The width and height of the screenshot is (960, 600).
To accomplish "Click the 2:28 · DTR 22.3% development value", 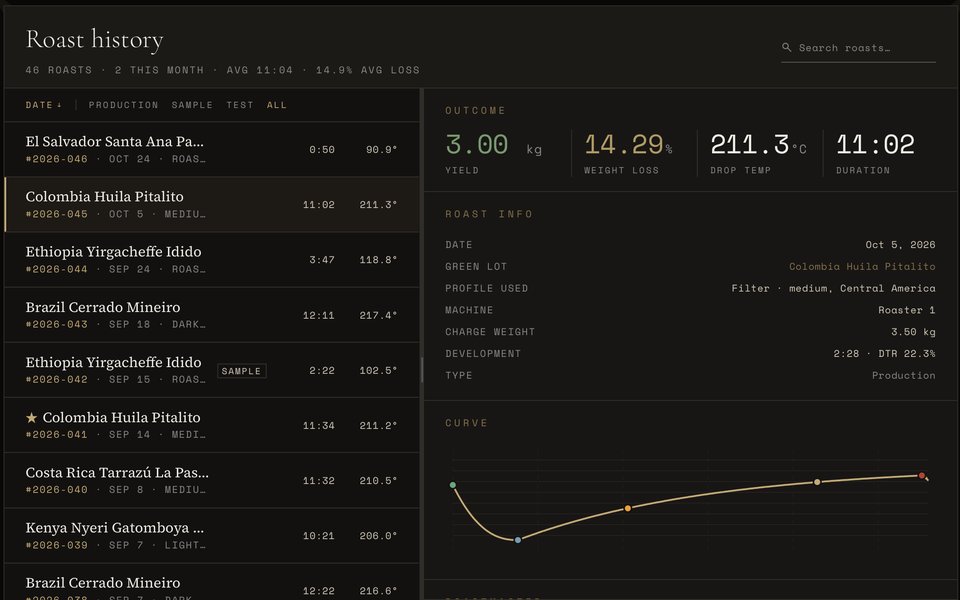I will pos(884,354).
